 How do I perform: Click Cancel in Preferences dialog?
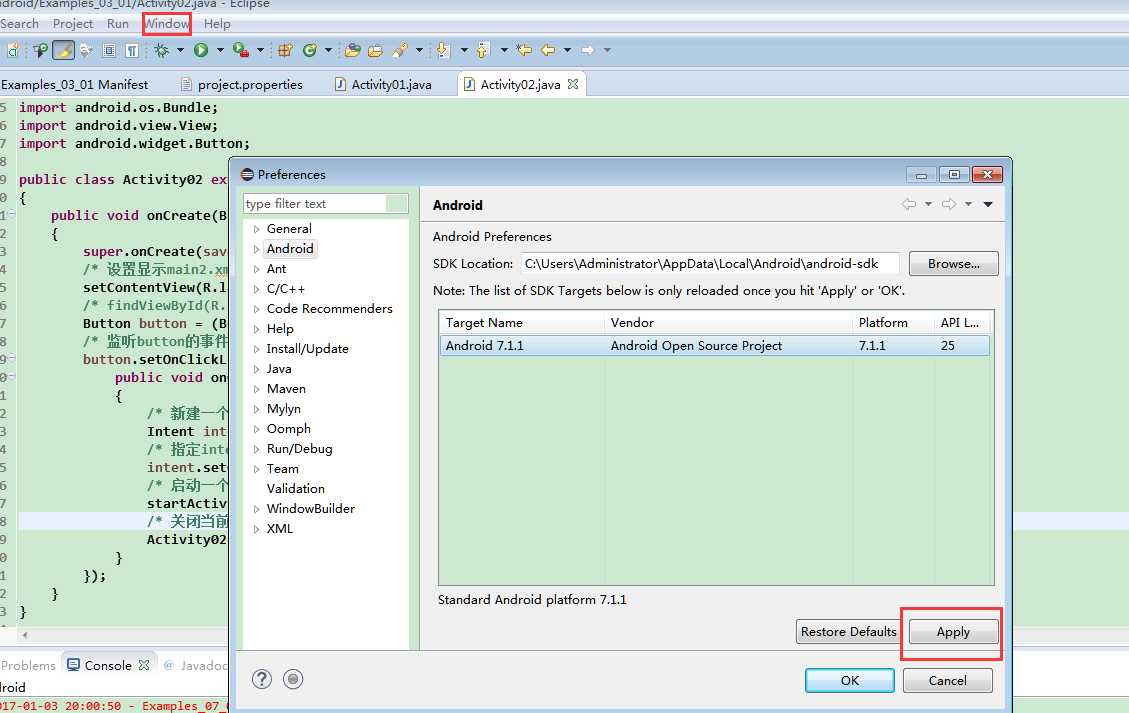[x=948, y=681]
